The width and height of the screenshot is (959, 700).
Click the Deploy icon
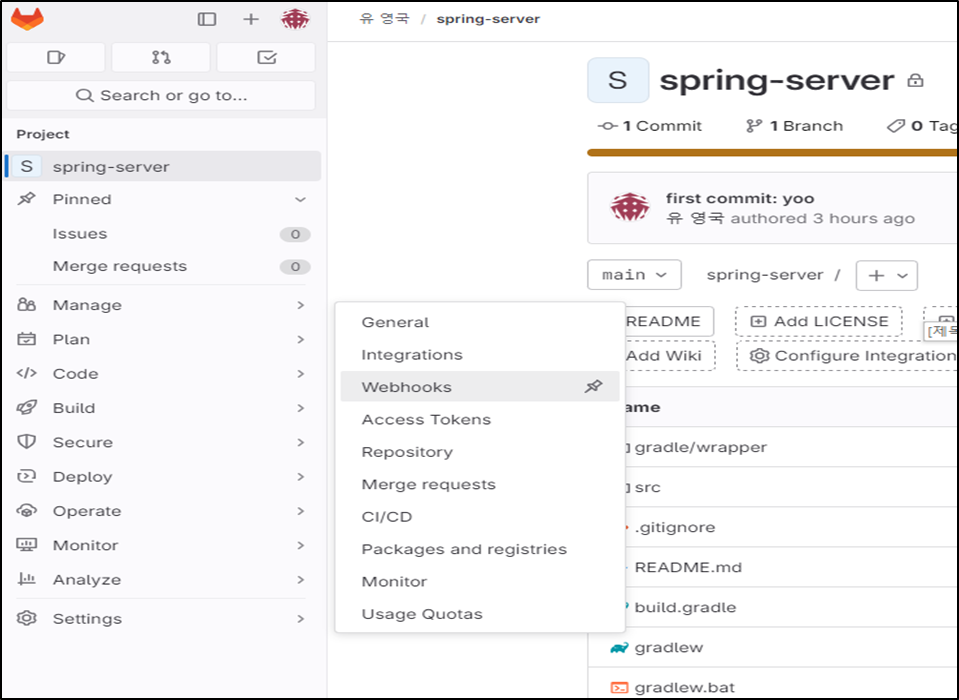click(x=26, y=476)
